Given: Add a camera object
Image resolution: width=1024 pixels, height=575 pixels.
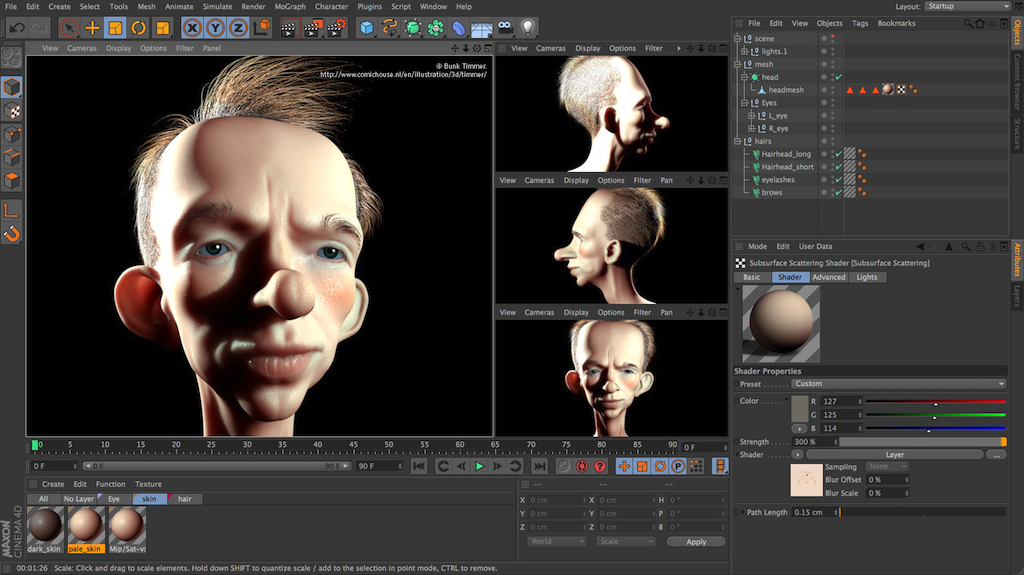Looking at the screenshot, I should pos(505,27).
